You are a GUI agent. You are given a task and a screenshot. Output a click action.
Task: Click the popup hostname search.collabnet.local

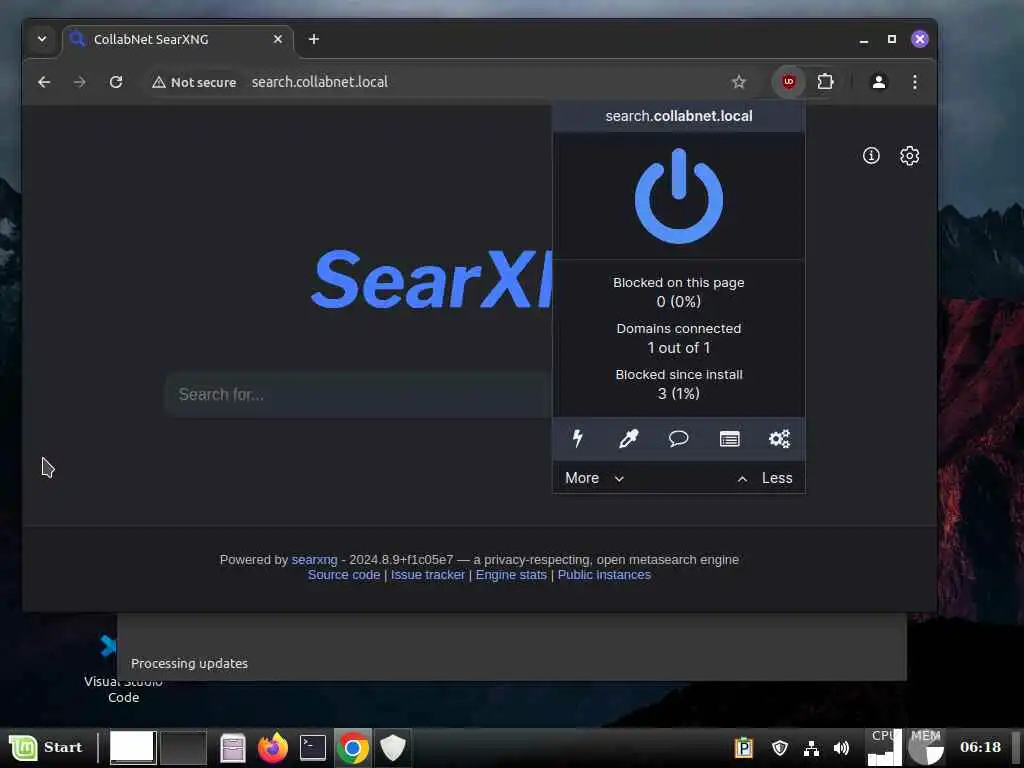click(x=679, y=116)
